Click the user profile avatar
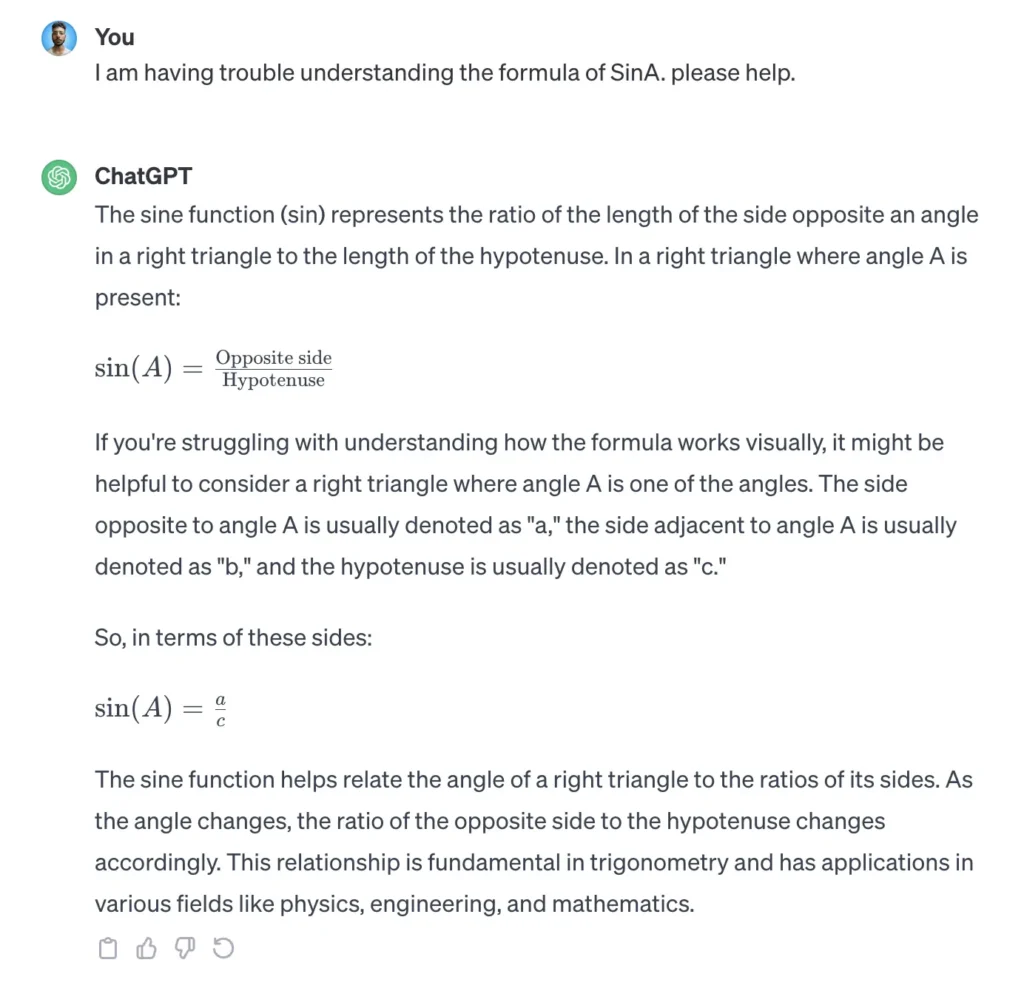Image resolution: width=1024 pixels, height=988 pixels. pyautogui.click(x=59, y=38)
